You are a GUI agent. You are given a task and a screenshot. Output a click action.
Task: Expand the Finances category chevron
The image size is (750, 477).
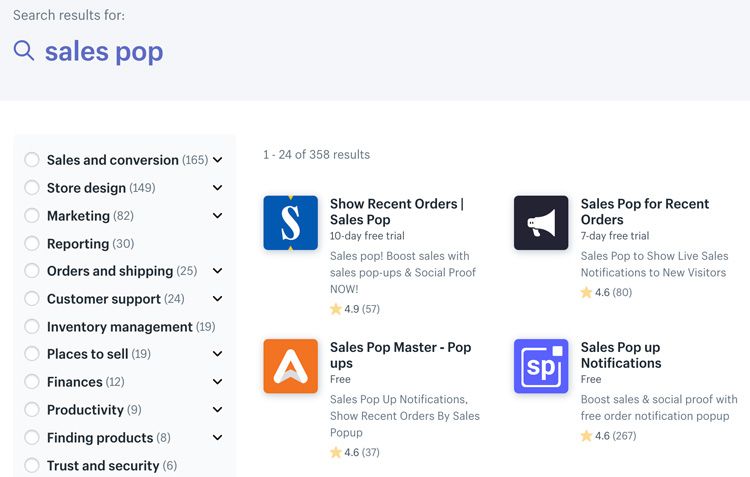tap(218, 382)
